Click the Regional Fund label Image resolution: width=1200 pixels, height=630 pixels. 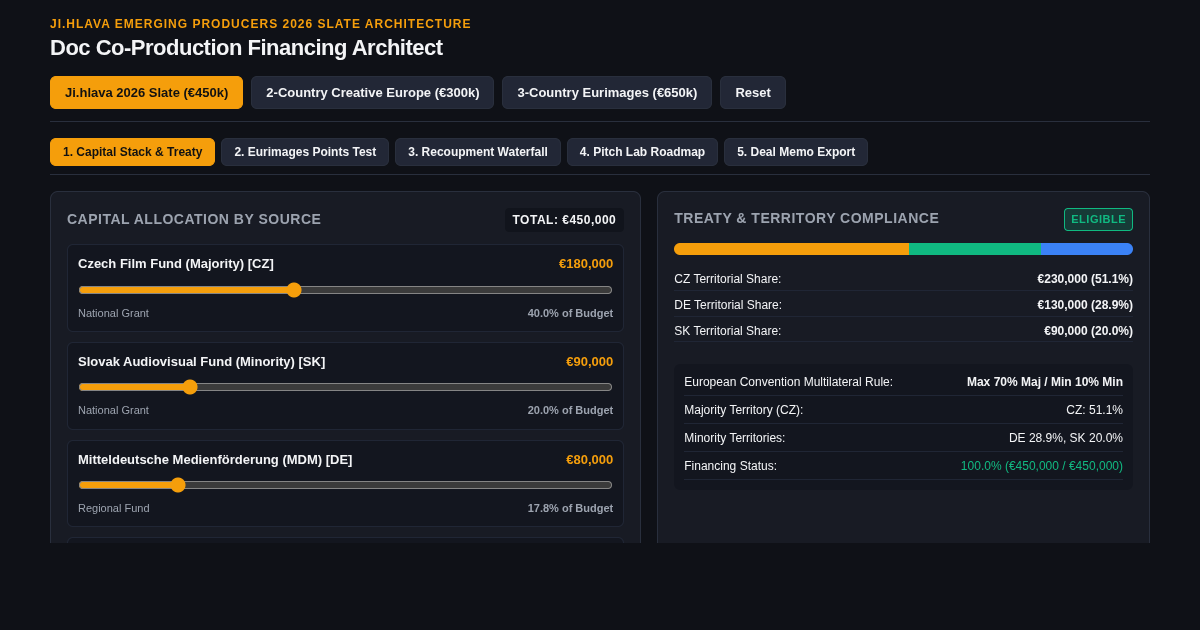114,508
